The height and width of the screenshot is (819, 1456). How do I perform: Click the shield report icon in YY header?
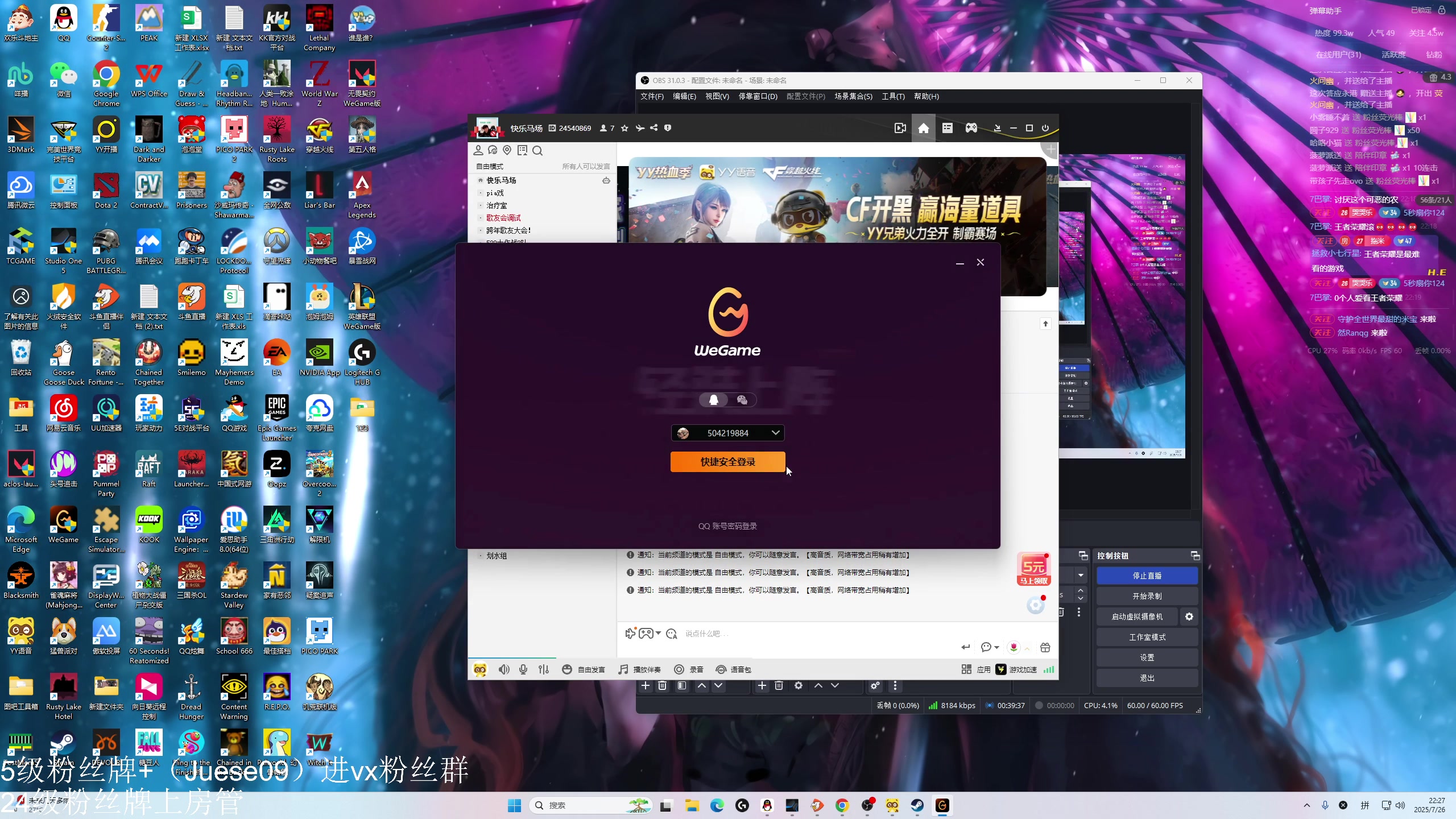pyautogui.click(x=668, y=128)
